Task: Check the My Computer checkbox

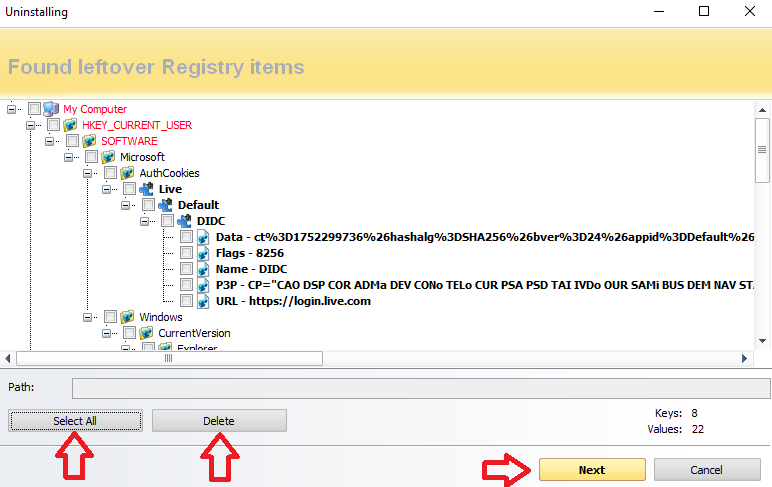Action: pos(34,108)
